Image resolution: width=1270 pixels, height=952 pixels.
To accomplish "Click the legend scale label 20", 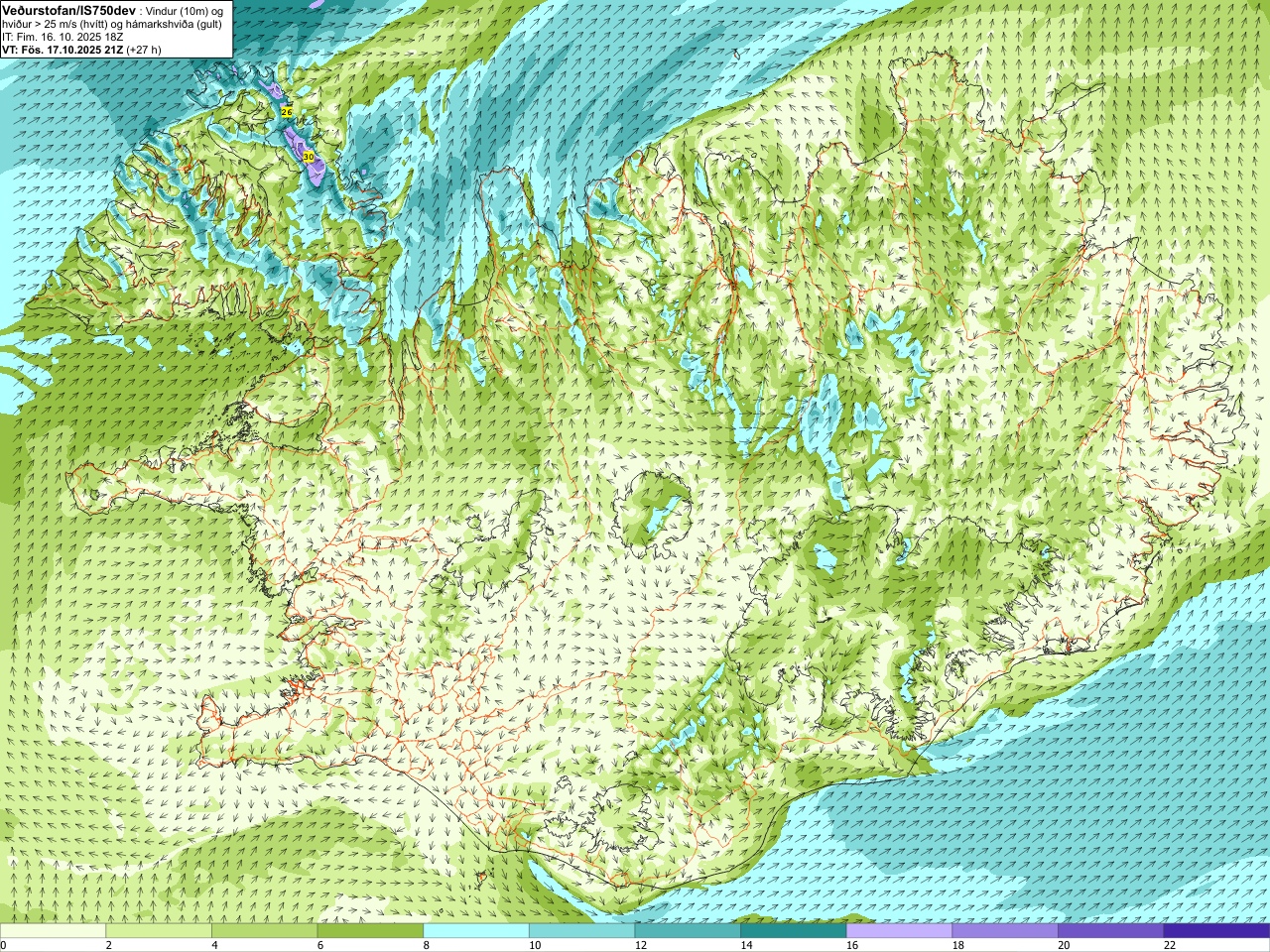I will pyautogui.click(x=1064, y=945).
